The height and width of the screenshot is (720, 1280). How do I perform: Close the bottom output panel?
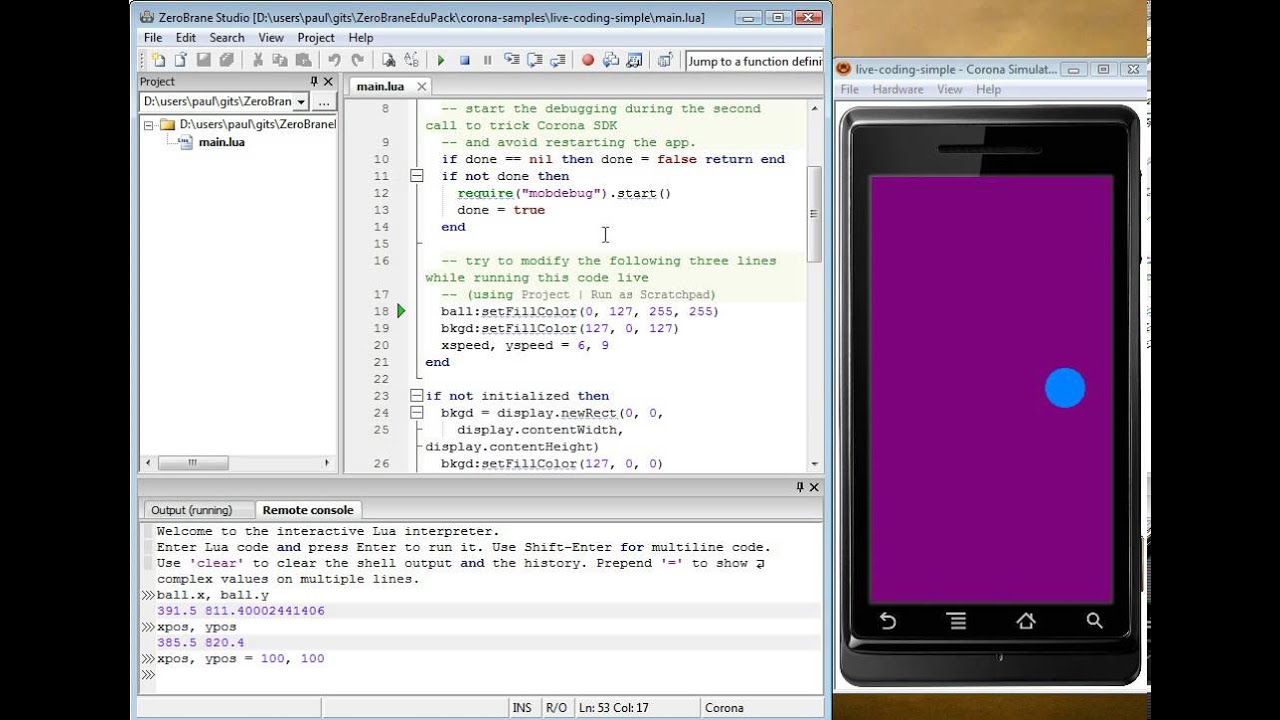click(x=814, y=487)
